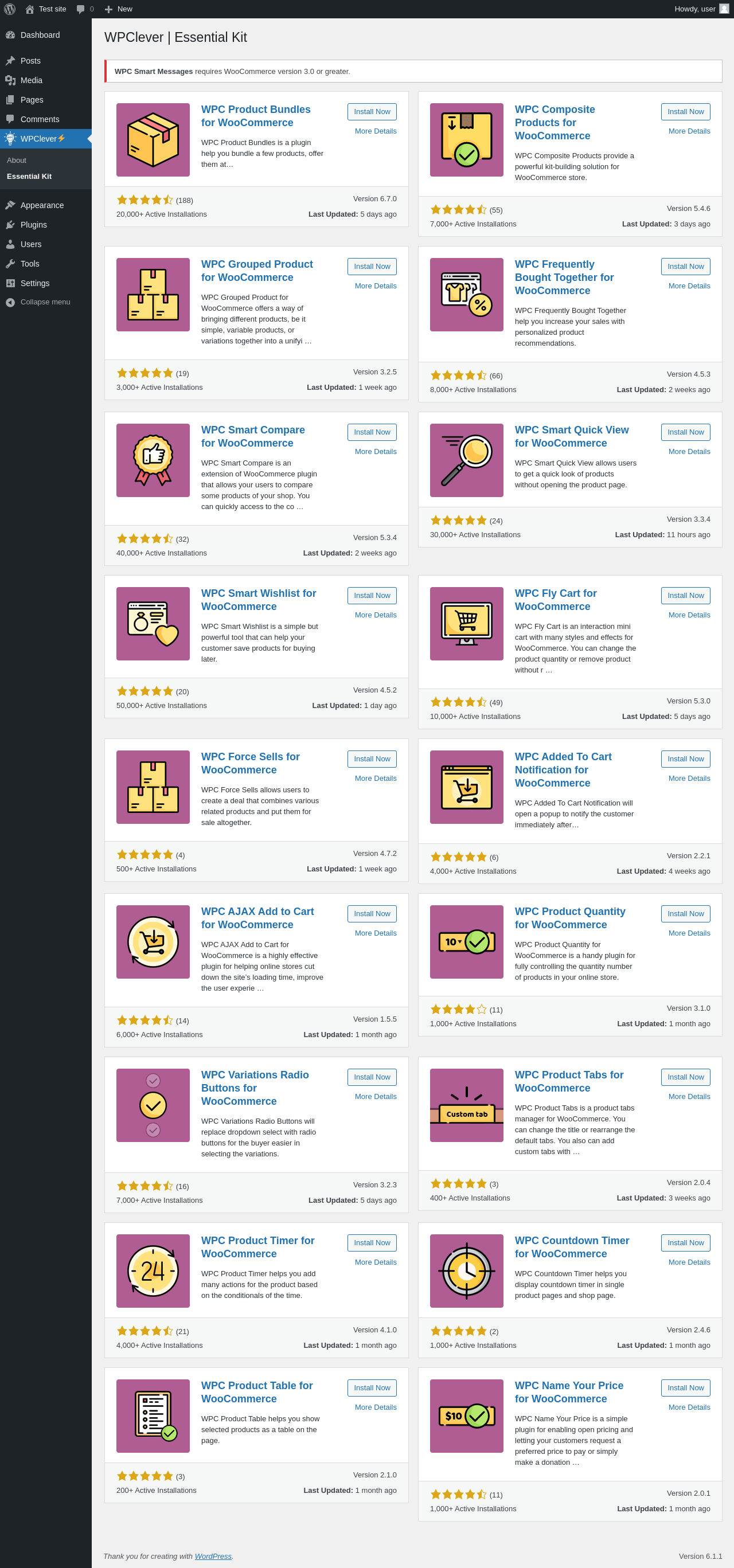Image resolution: width=734 pixels, height=1568 pixels.
Task: Go to the Appearance menu
Action: coord(41,205)
